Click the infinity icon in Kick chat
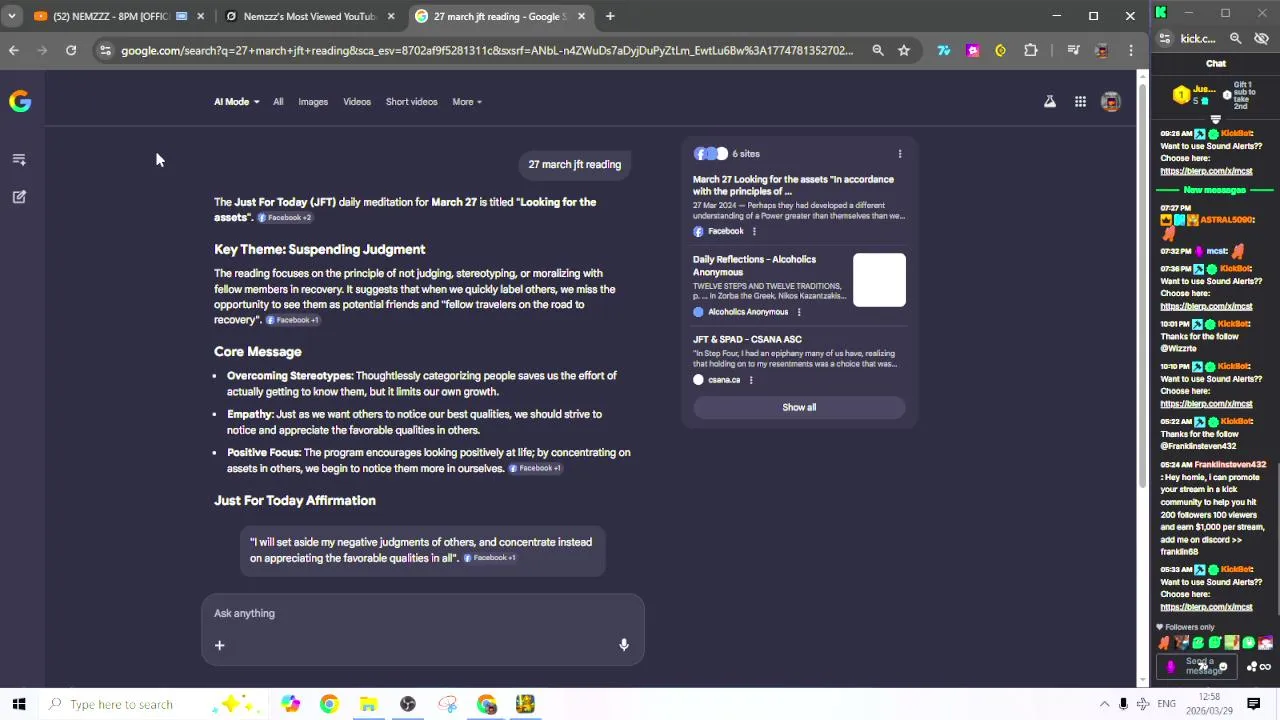The height and width of the screenshot is (720, 1280). point(1266,667)
